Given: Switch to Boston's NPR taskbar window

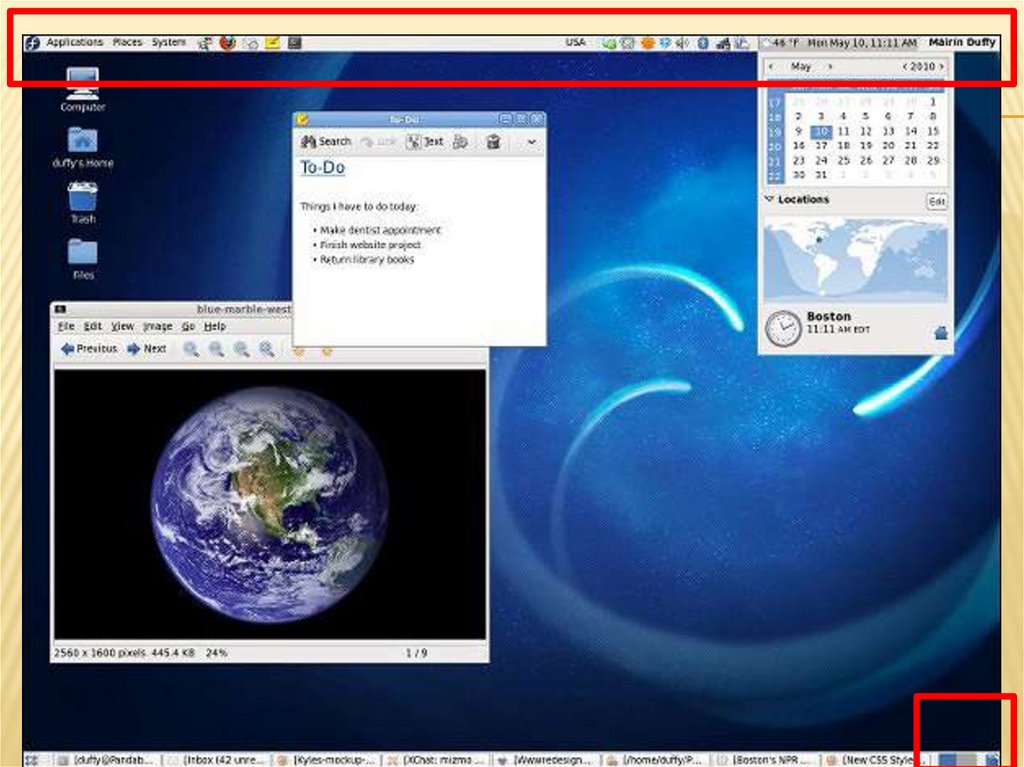Looking at the screenshot, I should [x=765, y=760].
